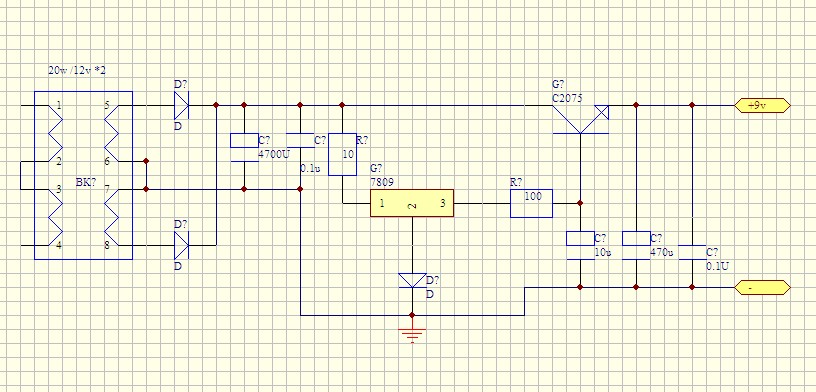The width and height of the screenshot is (816, 392).
Task: Select the 7809 regulator component
Action: click(412, 203)
